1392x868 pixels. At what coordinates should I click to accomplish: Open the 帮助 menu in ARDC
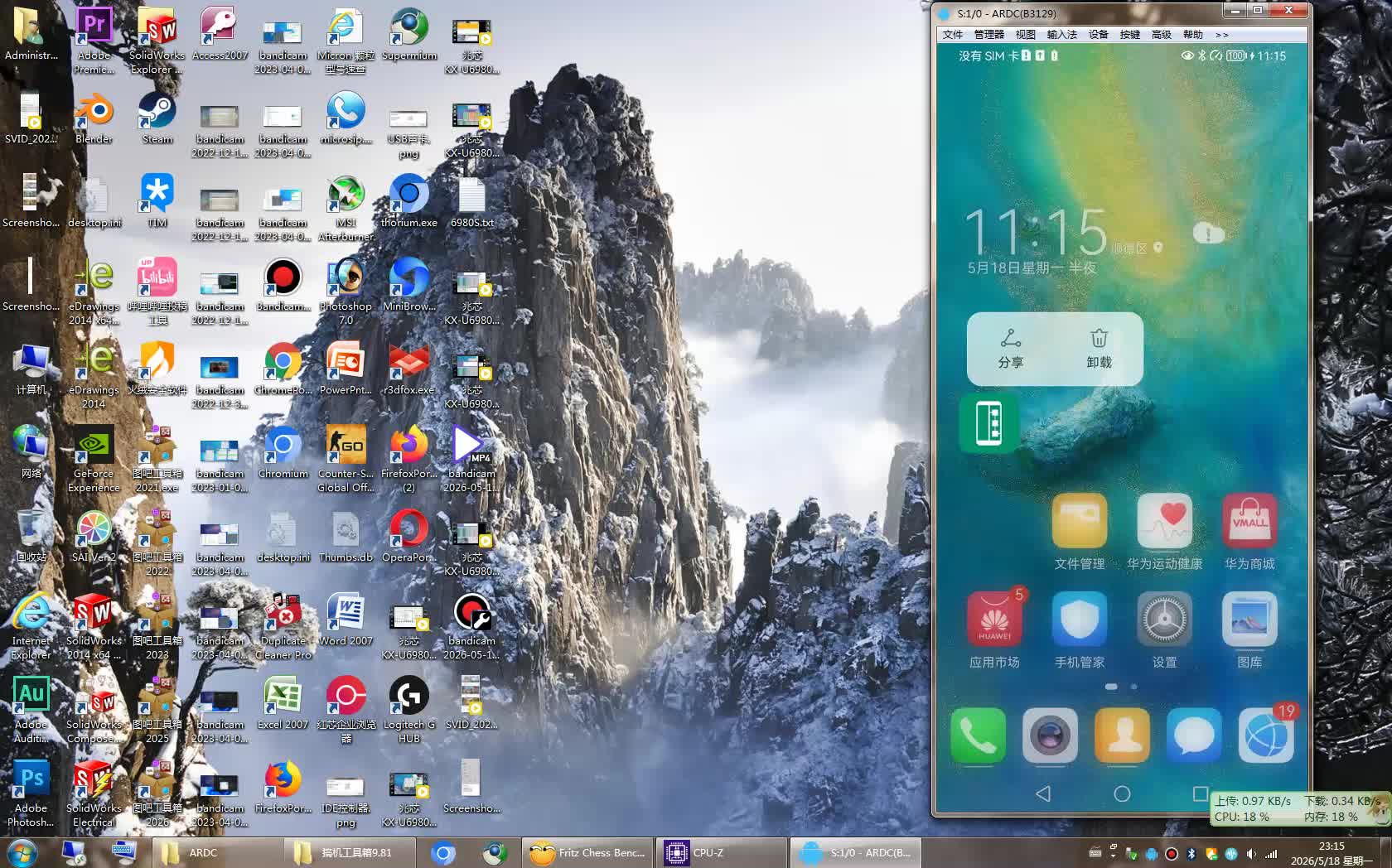(x=1192, y=35)
